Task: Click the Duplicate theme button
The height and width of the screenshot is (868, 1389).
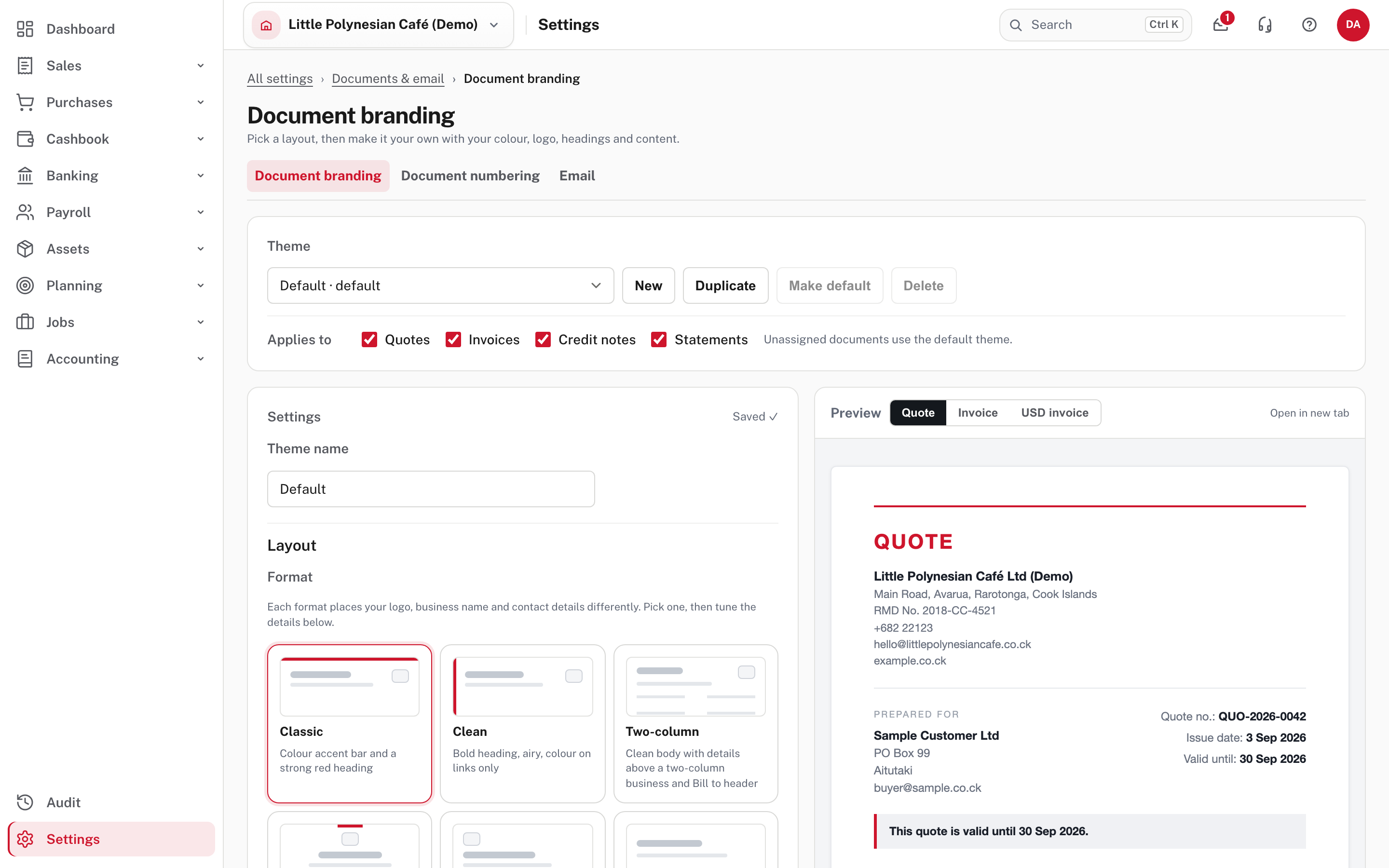Action: 725,285
